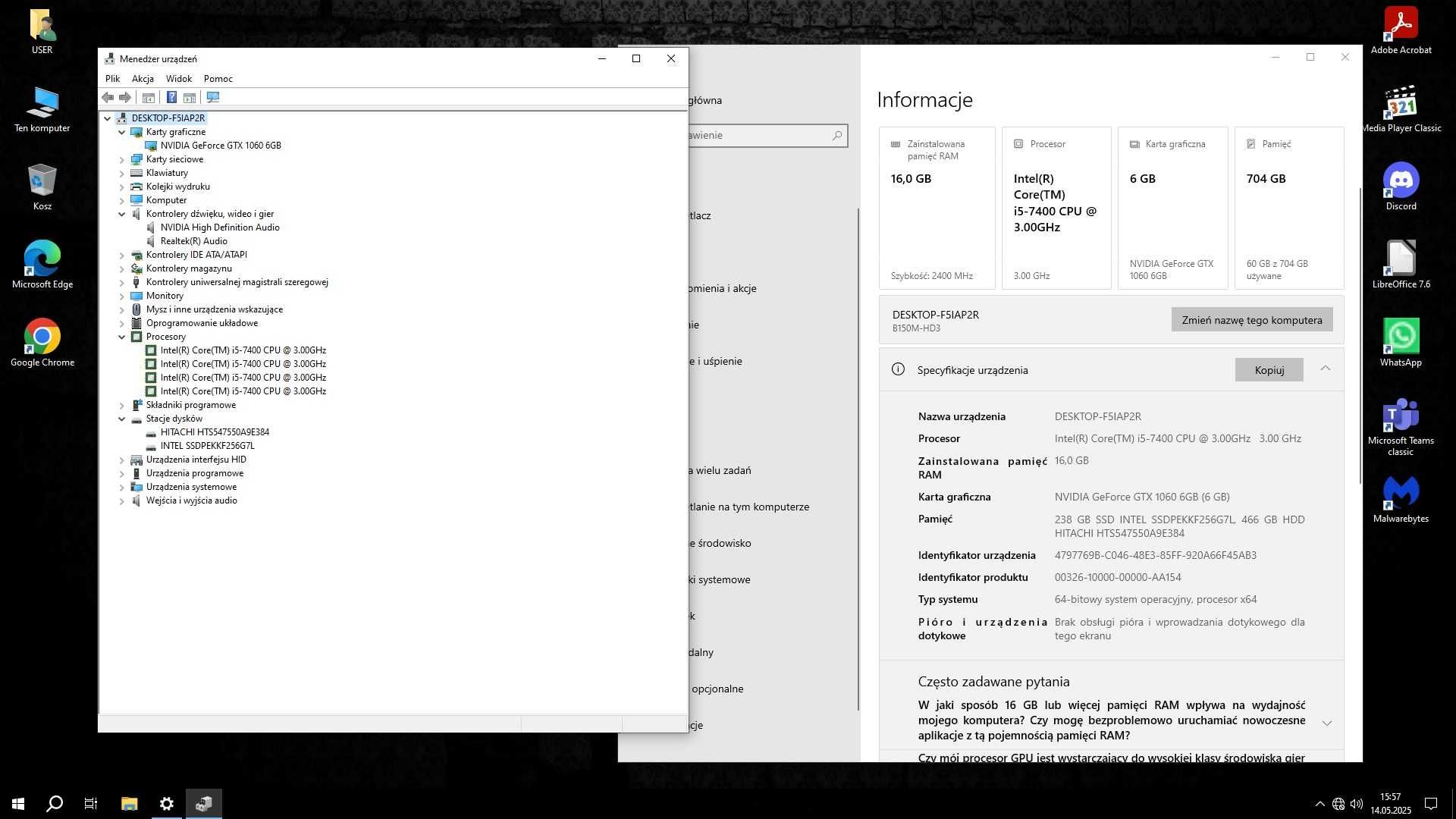Click the Komputer category icon
Screen dimensions: 1456x819
coord(136,200)
